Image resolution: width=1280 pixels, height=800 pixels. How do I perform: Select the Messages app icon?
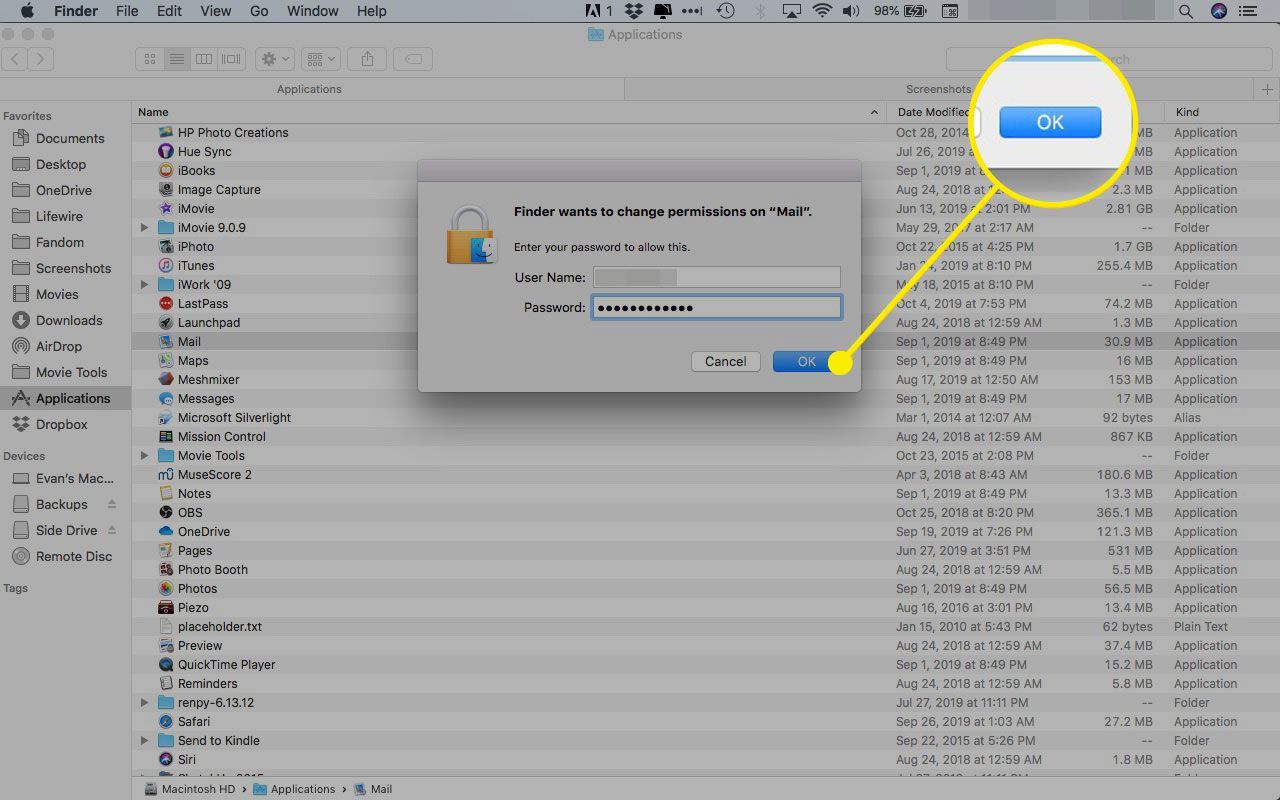pos(166,399)
